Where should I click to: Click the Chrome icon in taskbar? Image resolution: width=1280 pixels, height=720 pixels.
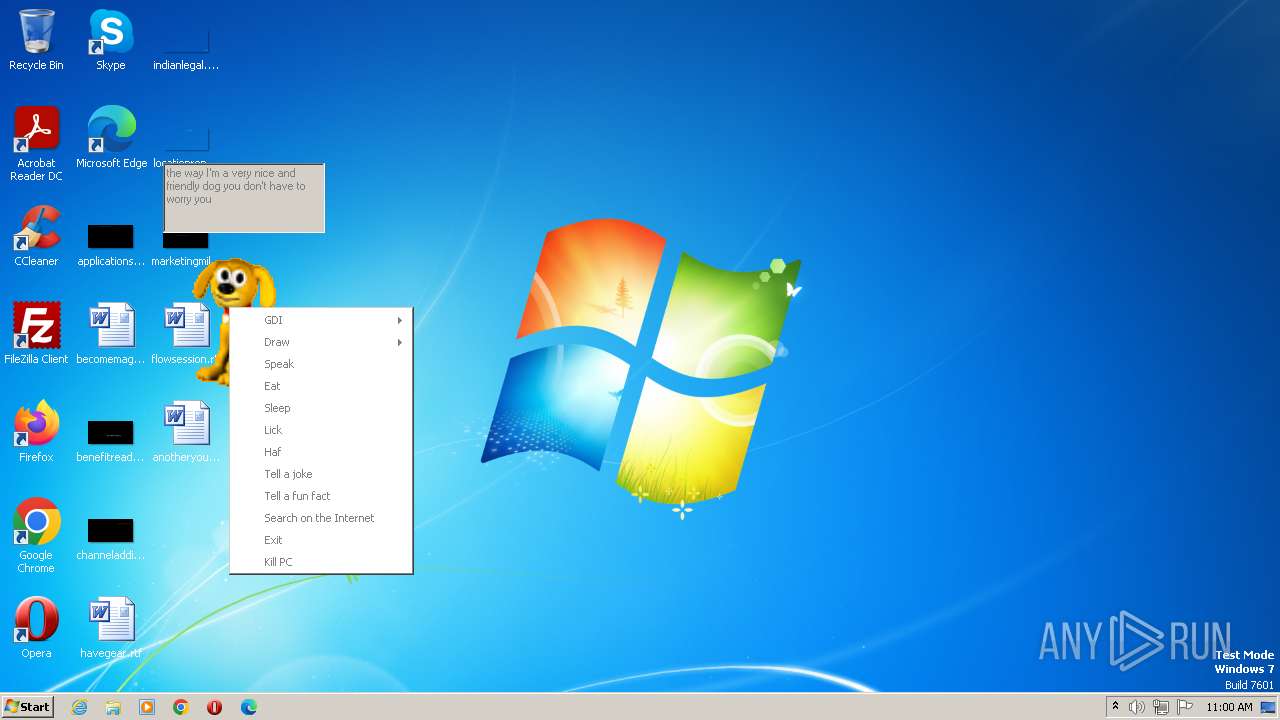[181, 707]
